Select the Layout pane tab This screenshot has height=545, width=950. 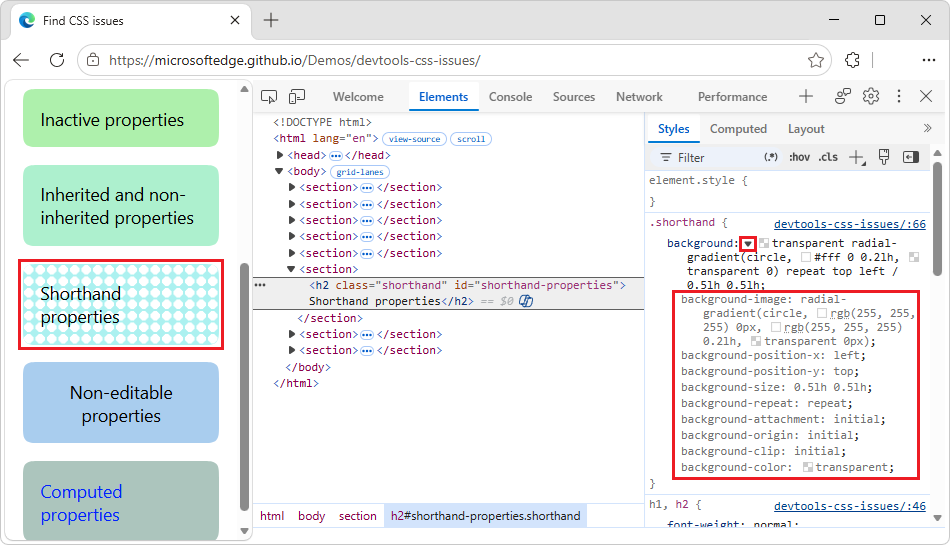(x=806, y=129)
